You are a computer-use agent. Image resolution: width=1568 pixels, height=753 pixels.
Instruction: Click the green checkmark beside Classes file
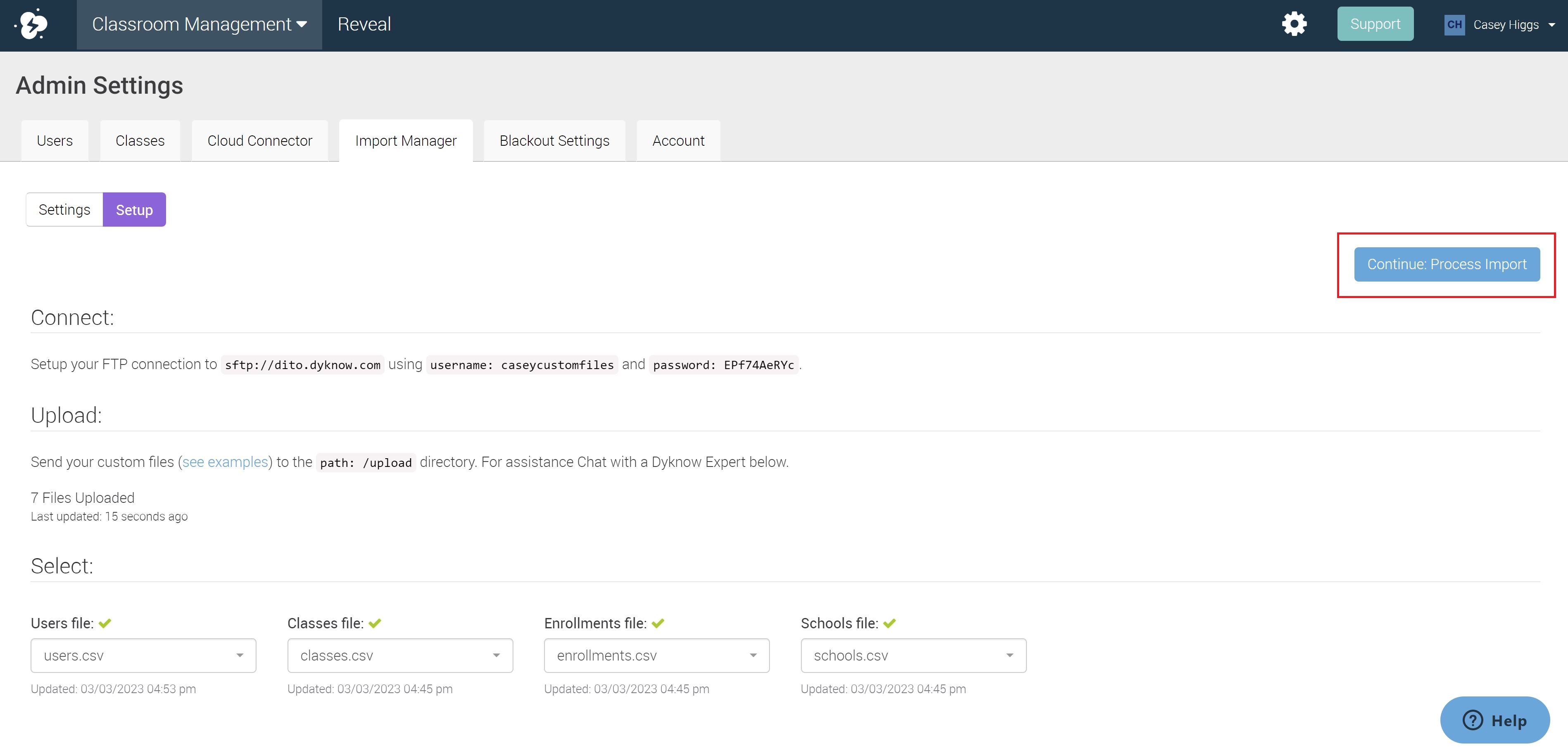[375, 623]
